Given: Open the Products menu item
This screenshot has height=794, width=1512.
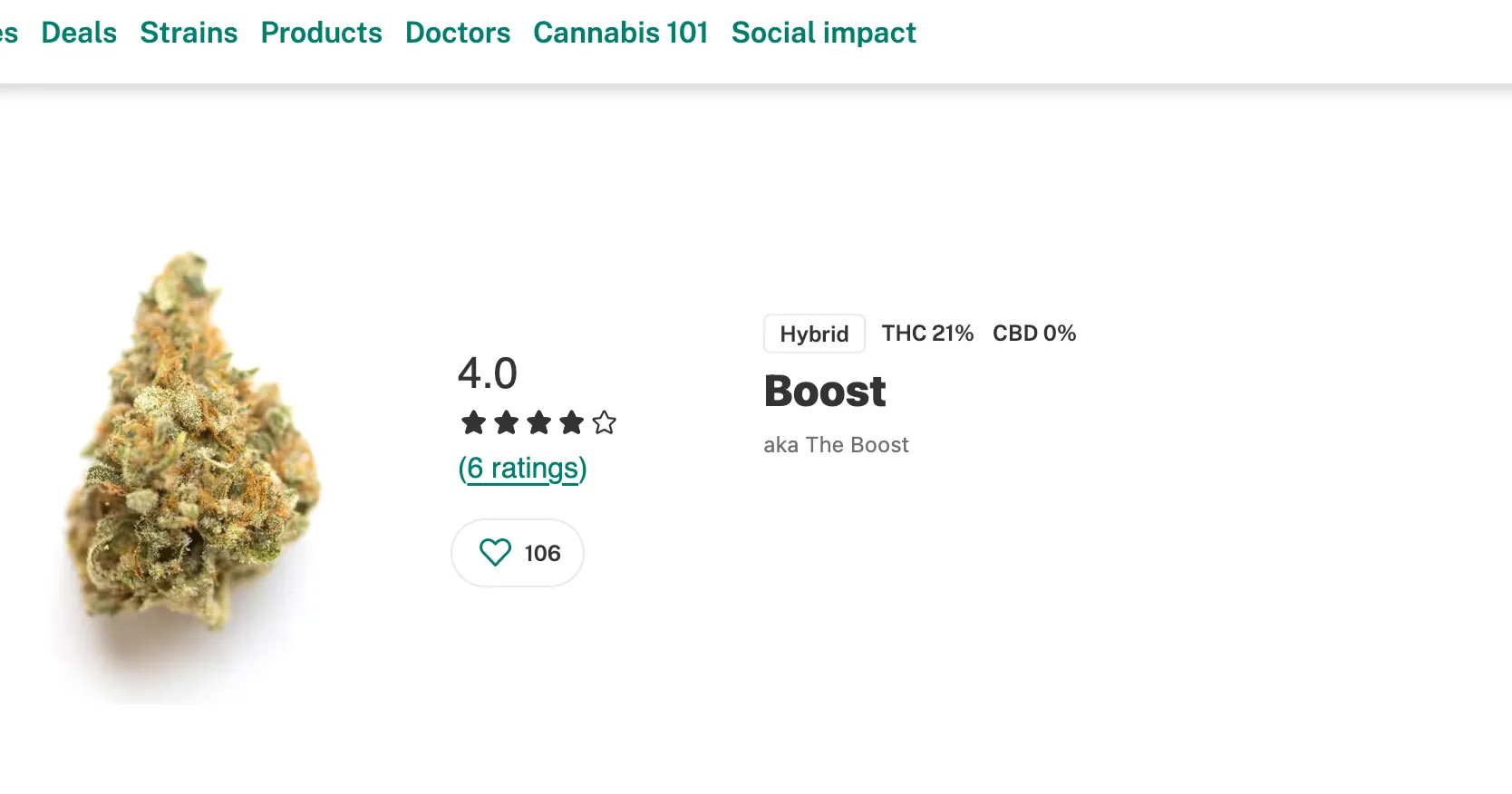Looking at the screenshot, I should pos(321,33).
